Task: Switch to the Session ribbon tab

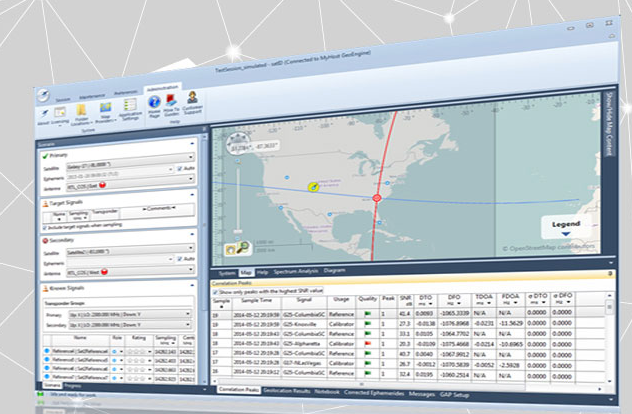Action: pos(62,100)
